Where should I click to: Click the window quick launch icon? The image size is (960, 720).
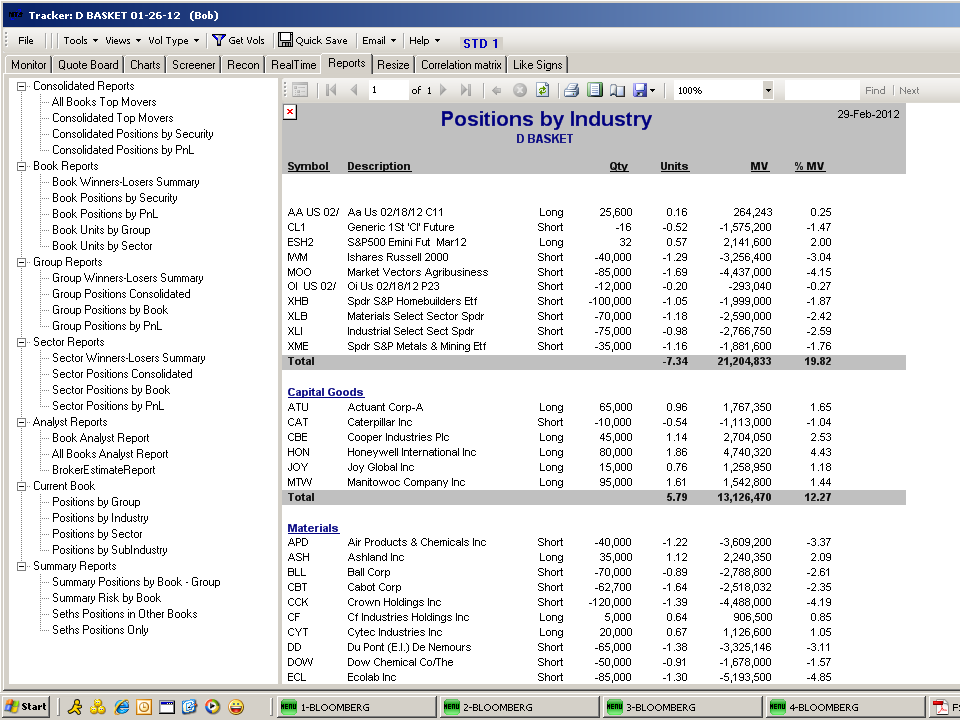(x=167, y=707)
